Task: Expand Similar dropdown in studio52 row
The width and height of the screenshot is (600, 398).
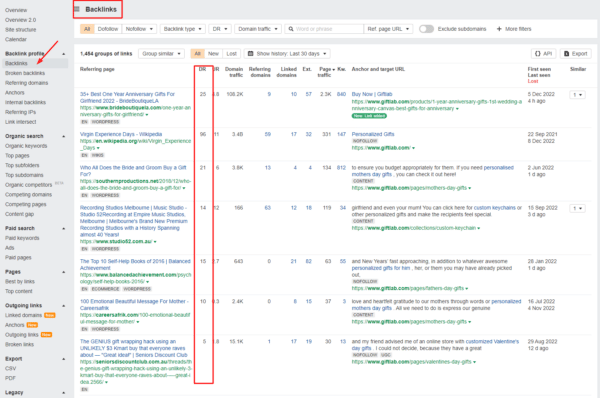Action: click(577, 208)
